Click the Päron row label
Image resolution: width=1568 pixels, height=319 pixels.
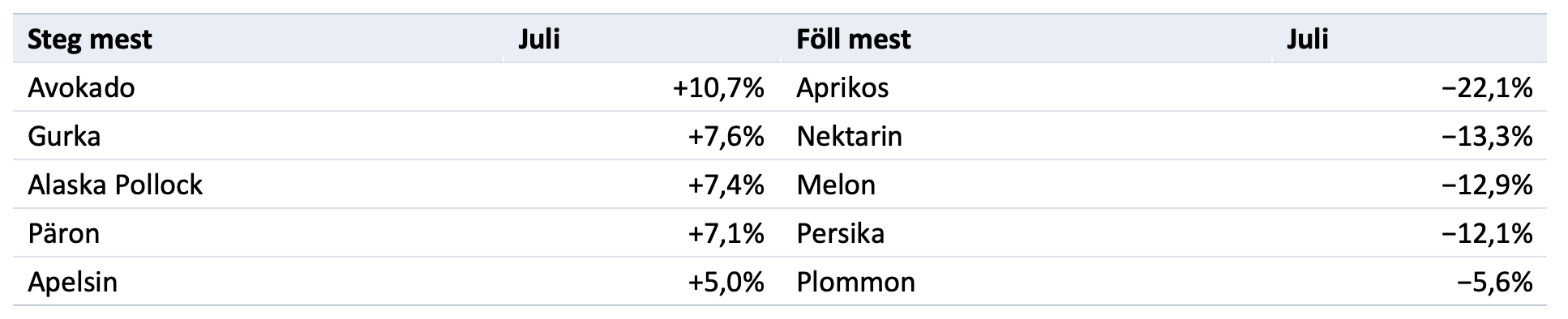(x=63, y=233)
